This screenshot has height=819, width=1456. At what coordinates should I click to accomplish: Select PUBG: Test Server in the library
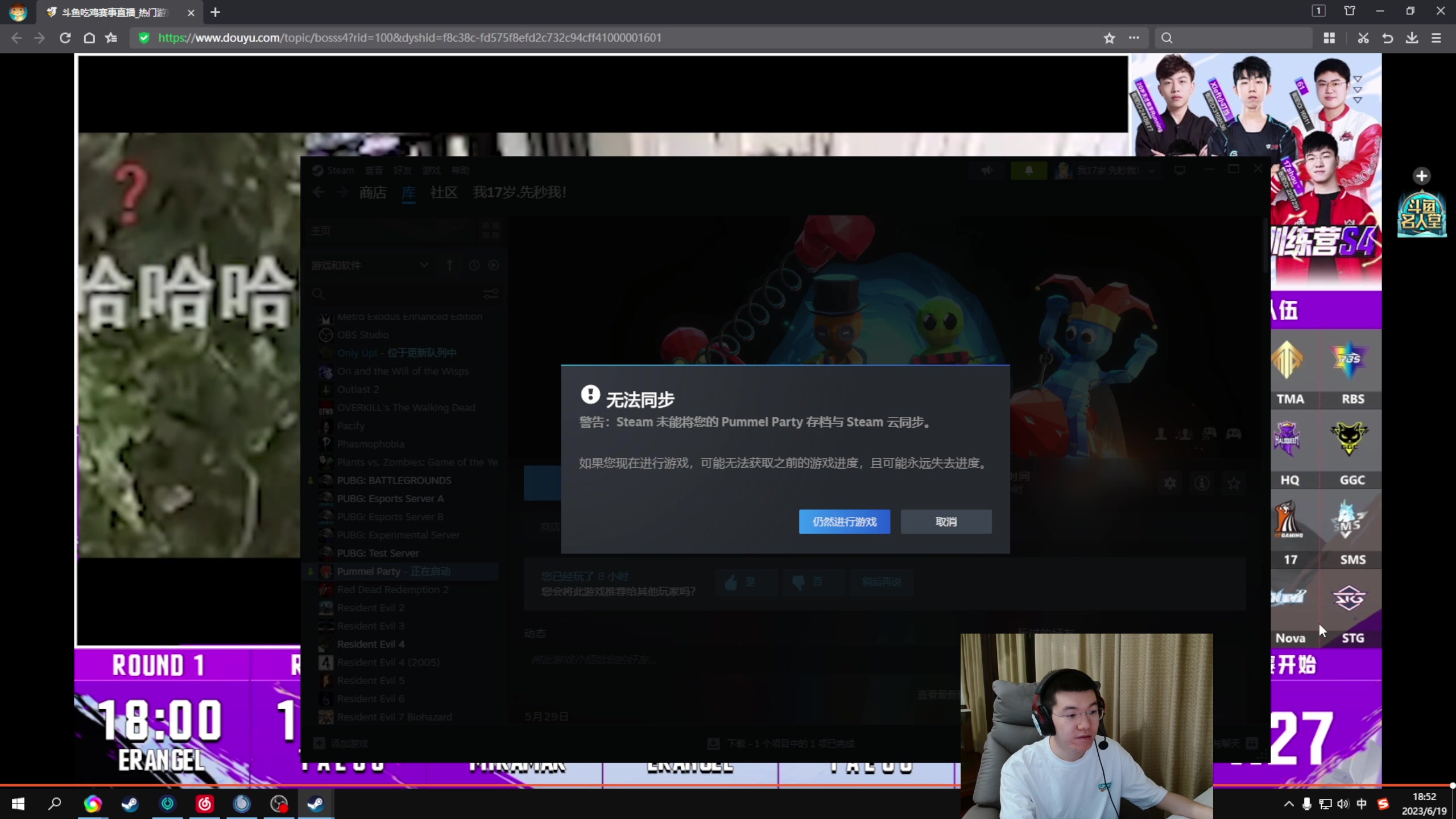click(x=378, y=553)
